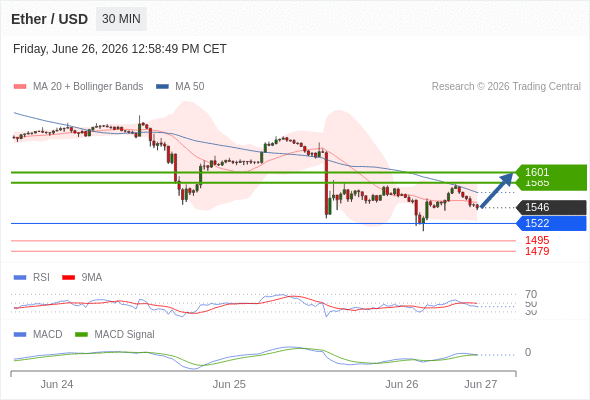
Task: Click the 9MA legend label
Action: pyautogui.click(x=92, y=278)
